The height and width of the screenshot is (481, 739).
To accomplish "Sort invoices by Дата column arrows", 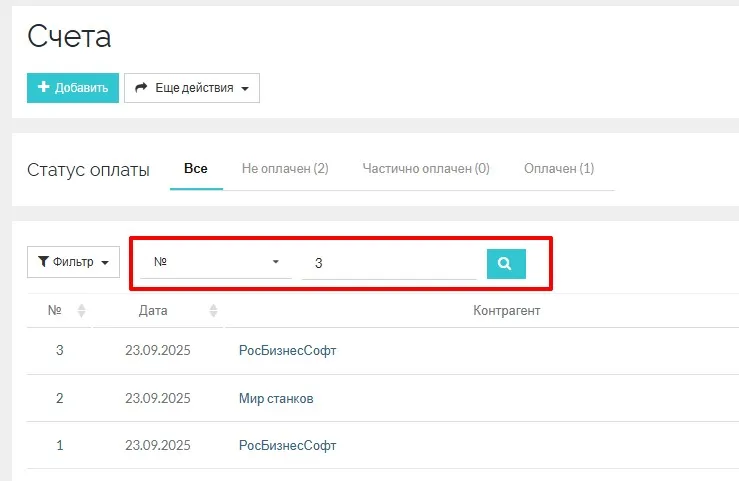I will pyautogui.click(x=213, y=311).
